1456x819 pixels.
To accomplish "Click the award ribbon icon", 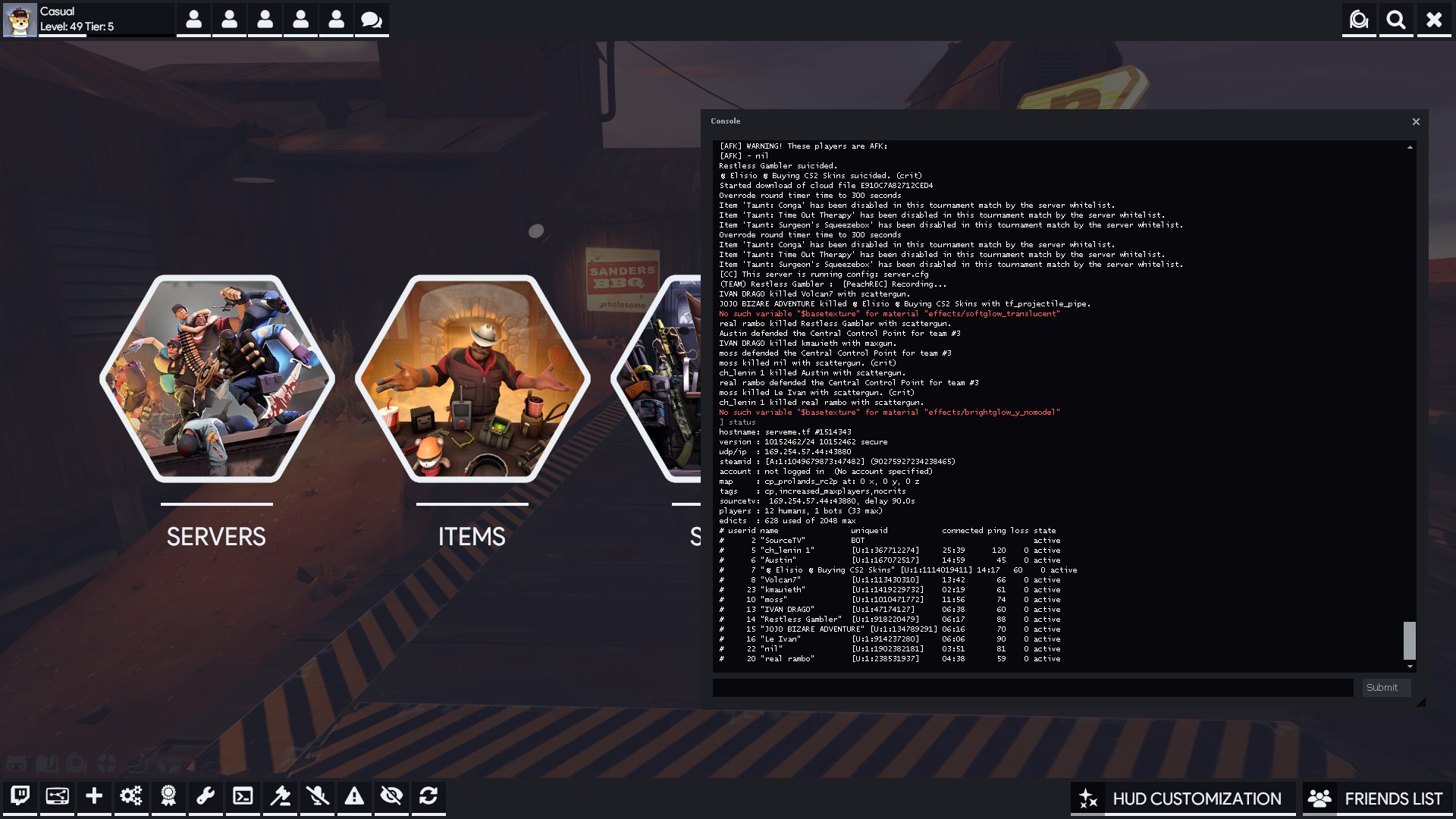I will click(x=168, y=796).
